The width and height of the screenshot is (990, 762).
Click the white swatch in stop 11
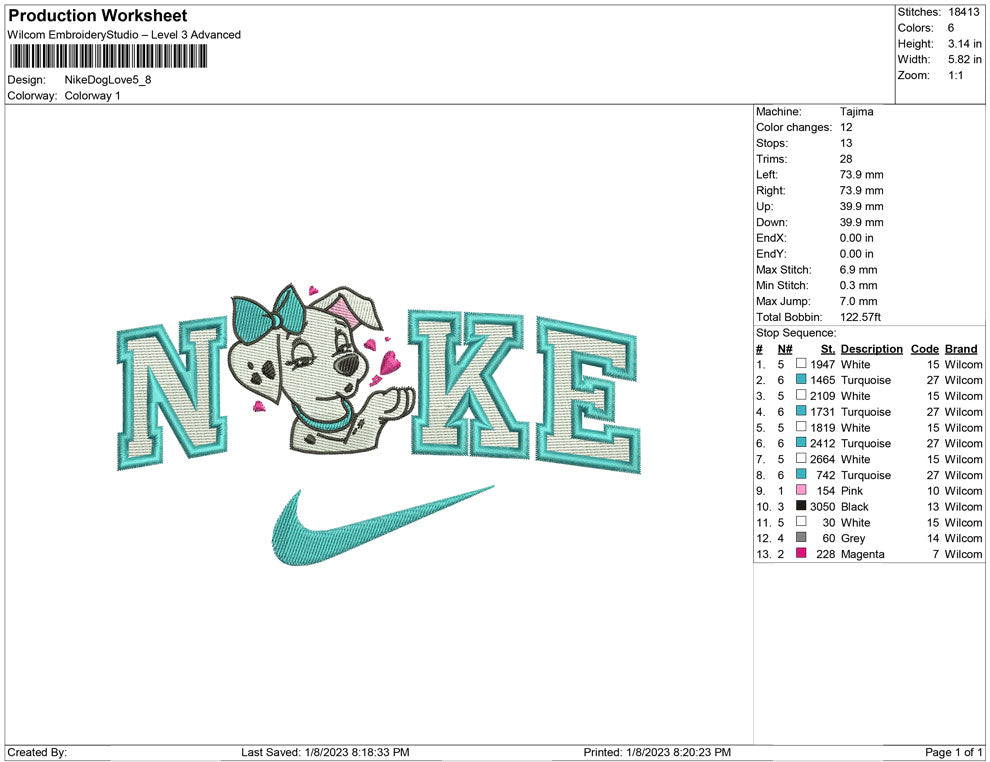801,521
